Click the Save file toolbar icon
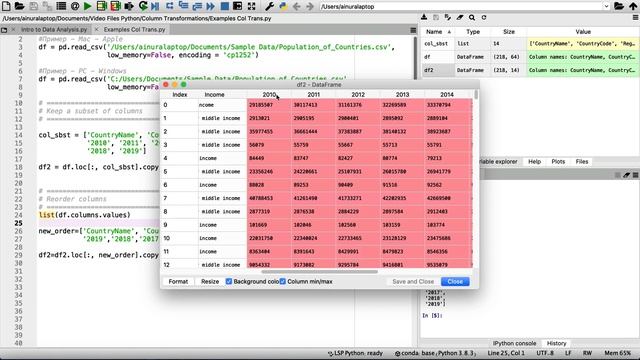Viewport: 640px width, 360px height. point(33,6)
